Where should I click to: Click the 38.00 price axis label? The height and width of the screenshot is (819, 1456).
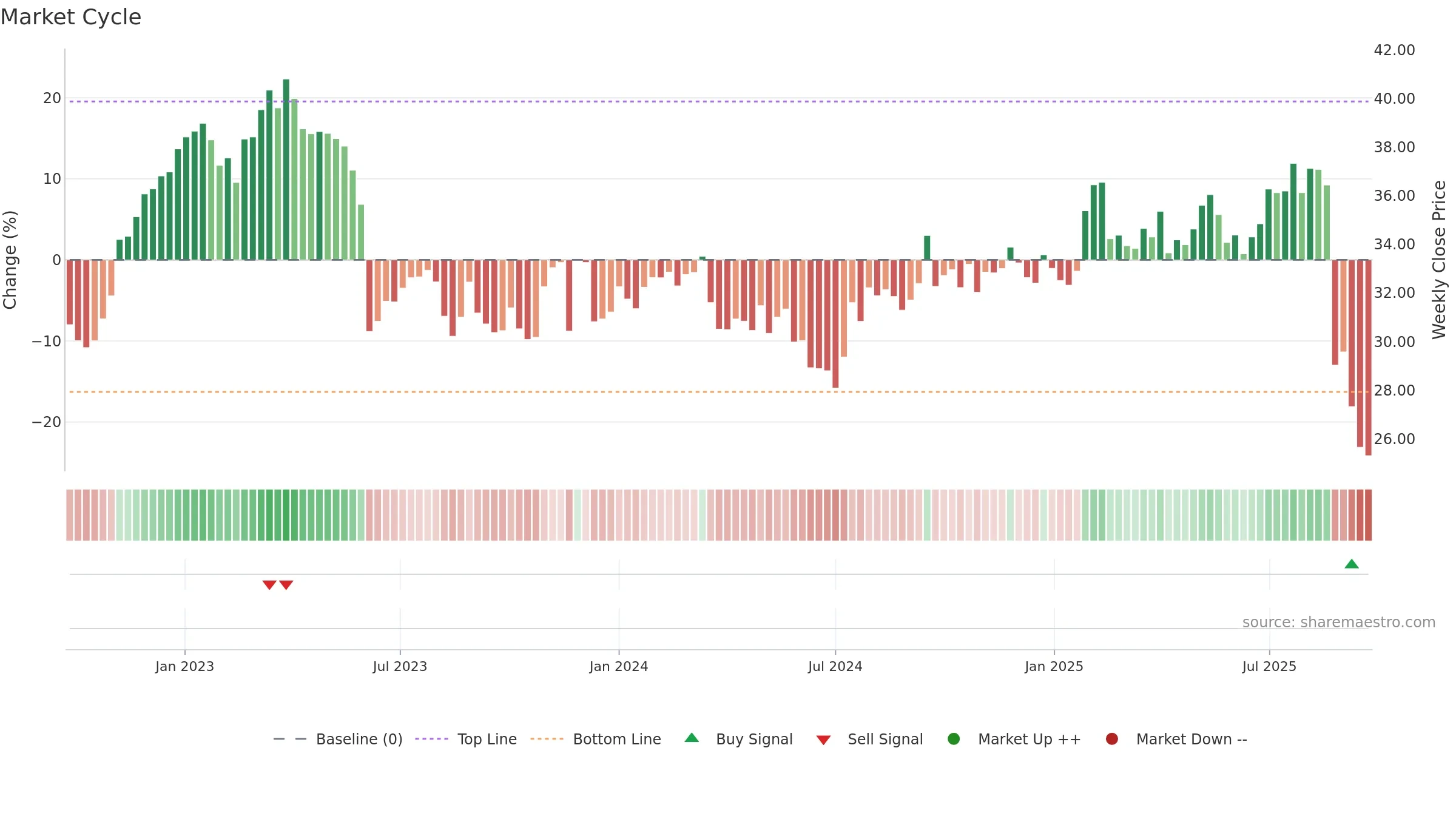[1394, 147]
